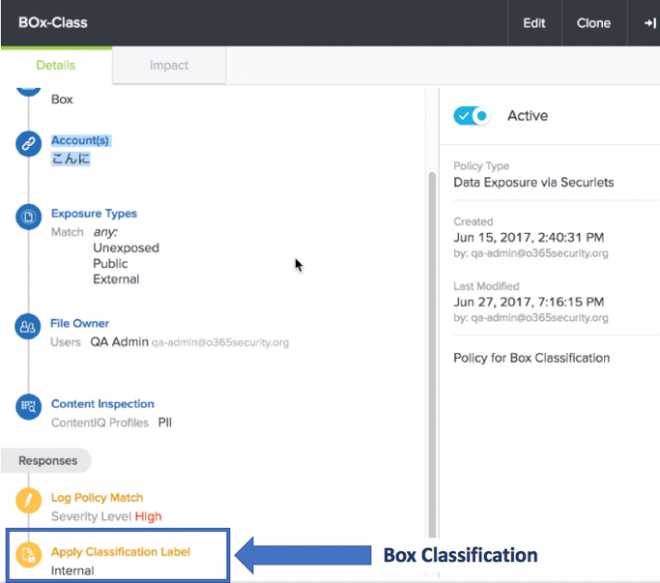The height and width of the screenshot is (583, 660).
Task: Collapse the panel with the arrow-to-bar icon
Action: (649, 23)
